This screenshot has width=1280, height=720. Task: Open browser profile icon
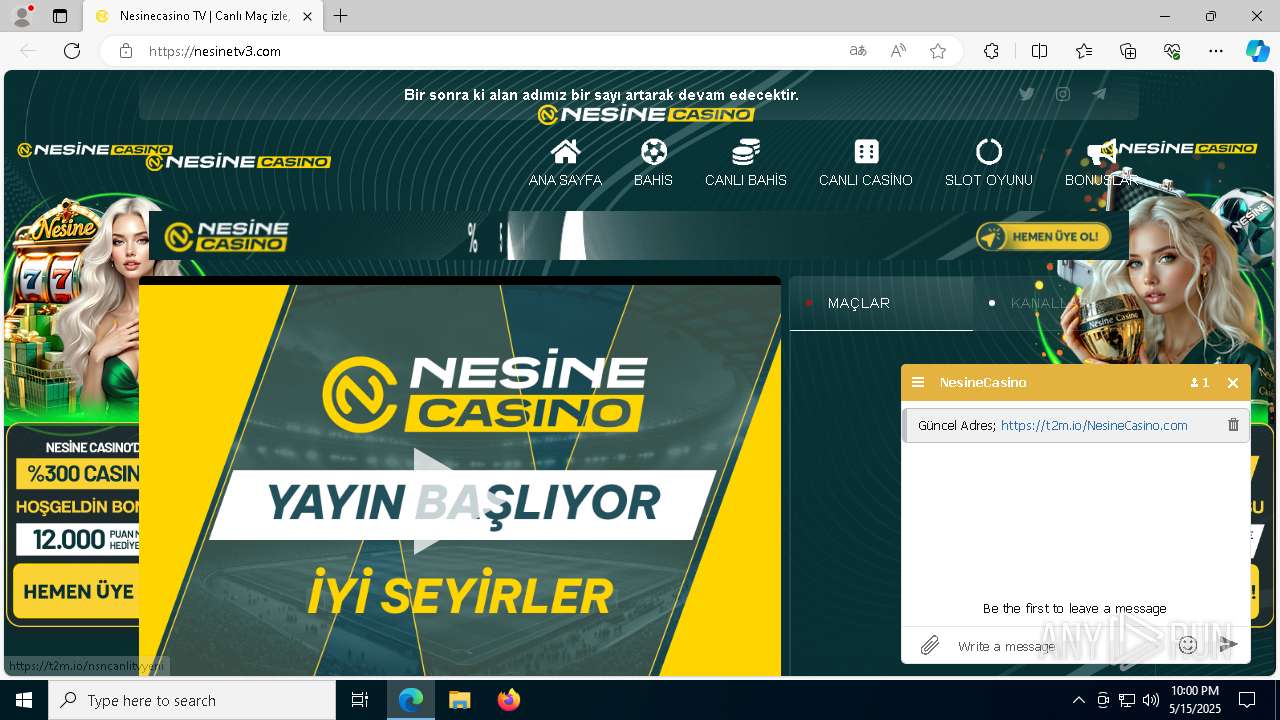click(21, 16)
